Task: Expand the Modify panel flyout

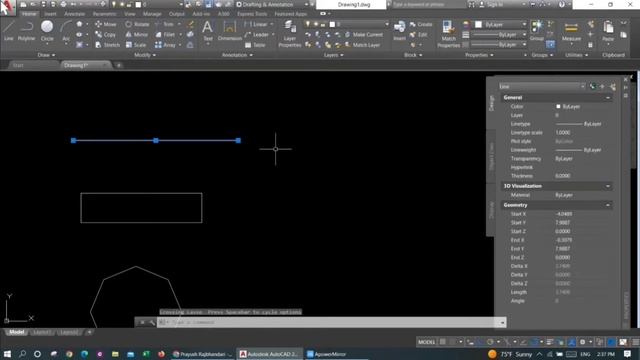Action: (x=145, y=55)
